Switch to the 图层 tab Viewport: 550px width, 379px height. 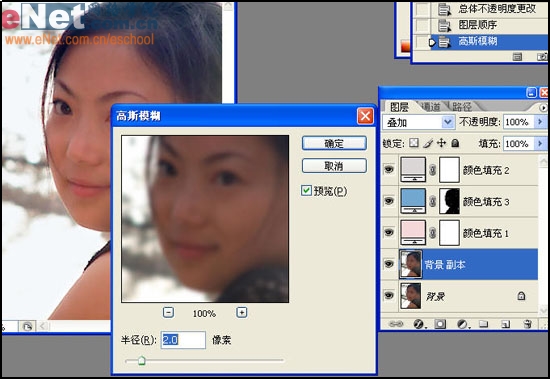pyautogui.click(x=399, y=107)
